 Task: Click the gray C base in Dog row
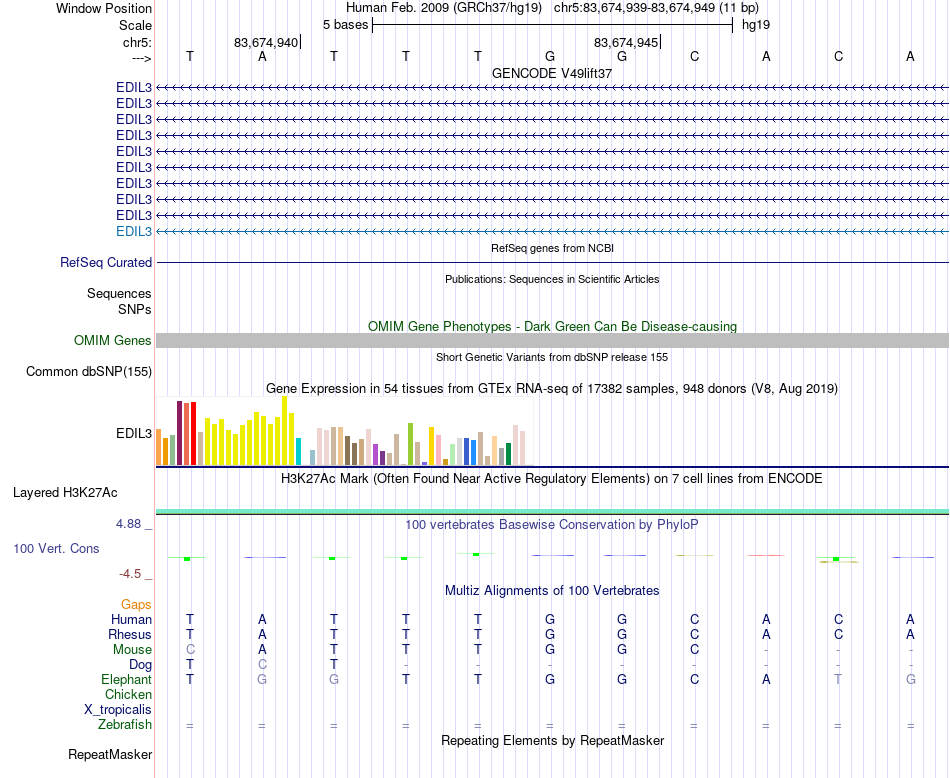[x=262, y=664]
